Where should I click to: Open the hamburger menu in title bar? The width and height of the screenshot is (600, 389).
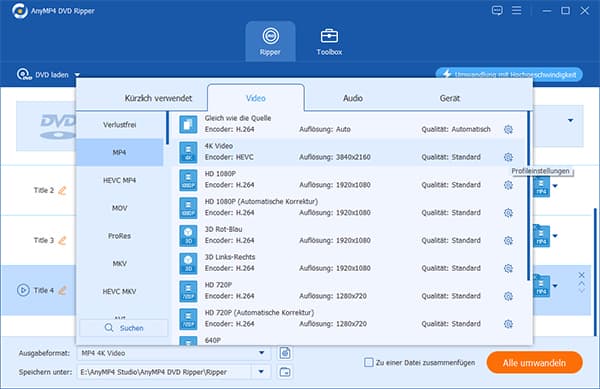[517, 10]
